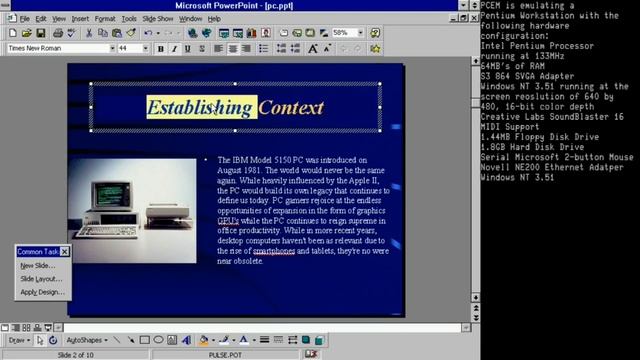The width and height of the screenshot is (640, 360).
Task: Open 3-D settings on Drawing toolbar
Action: (319, 340)
